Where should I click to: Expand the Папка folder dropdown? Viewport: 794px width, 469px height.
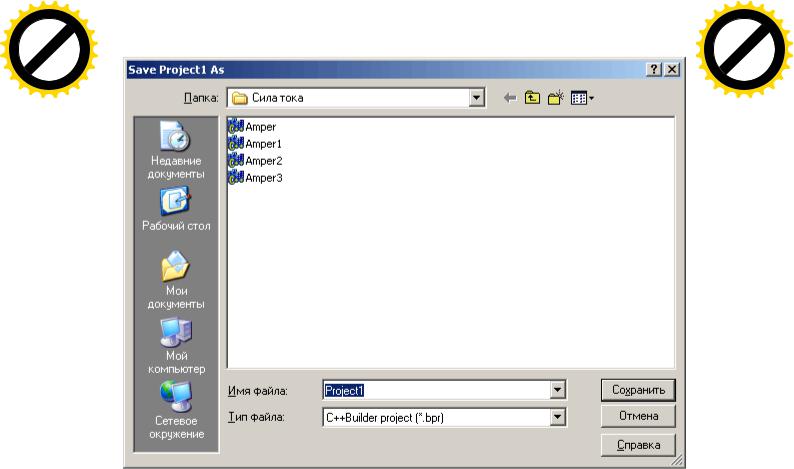pos(476,98)
